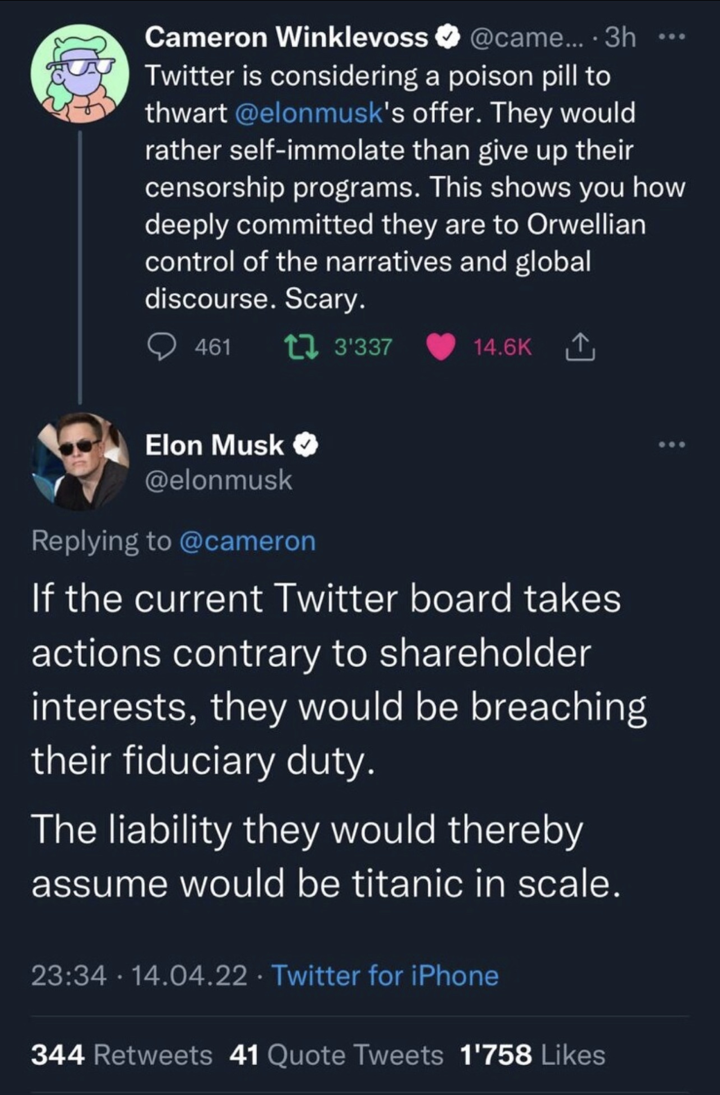Screen dimensions: 720x1095
Task: Like the Cameron Winklevoss tweet
Action: pyautogui.click(x=441, y=347)
